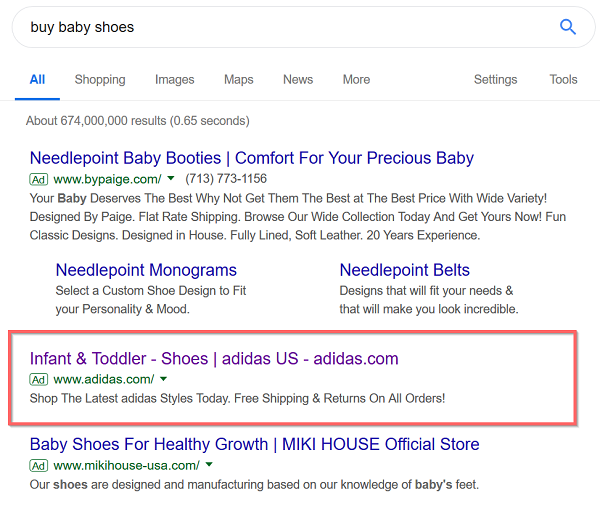Open search Settings

496,79
